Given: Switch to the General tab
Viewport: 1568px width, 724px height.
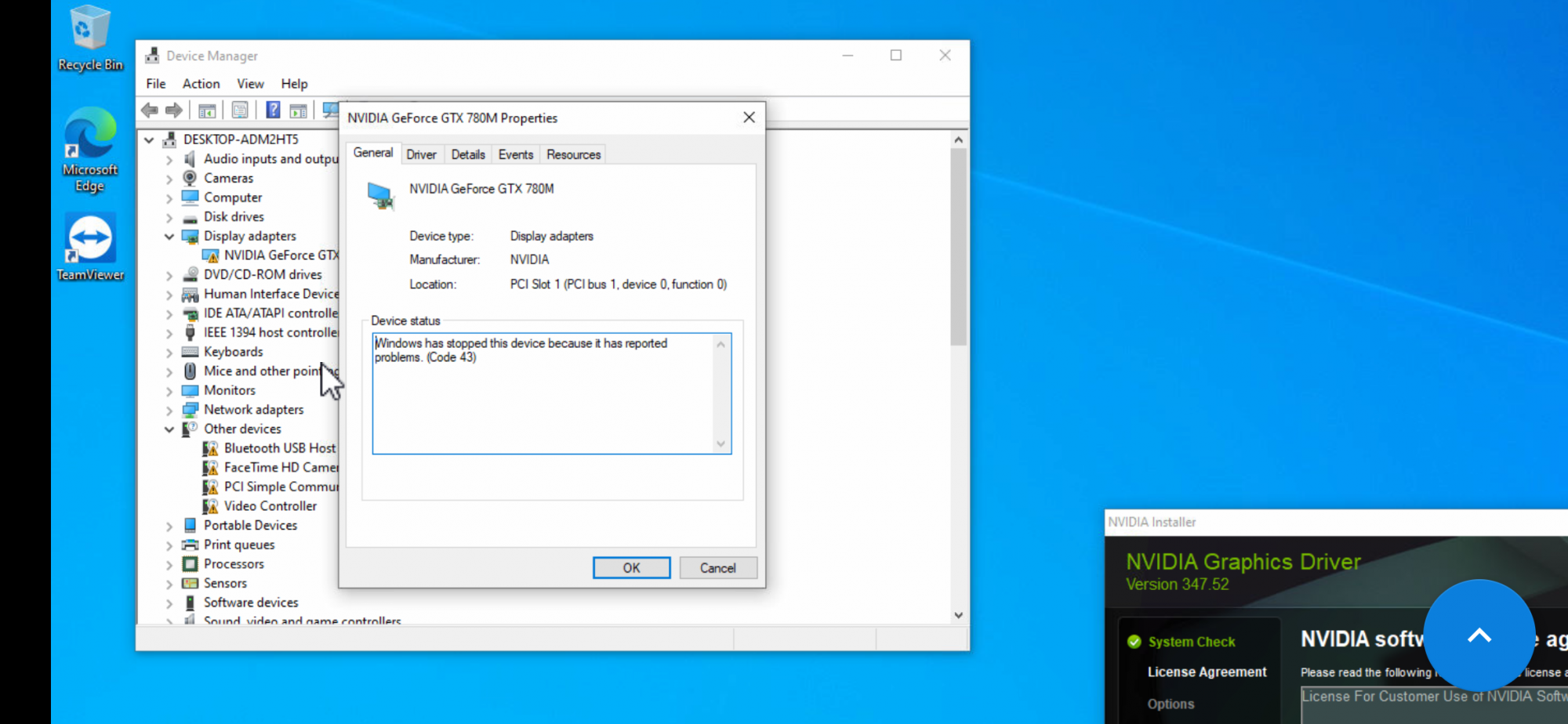Looking at the screenshot, I should point(373,153).
